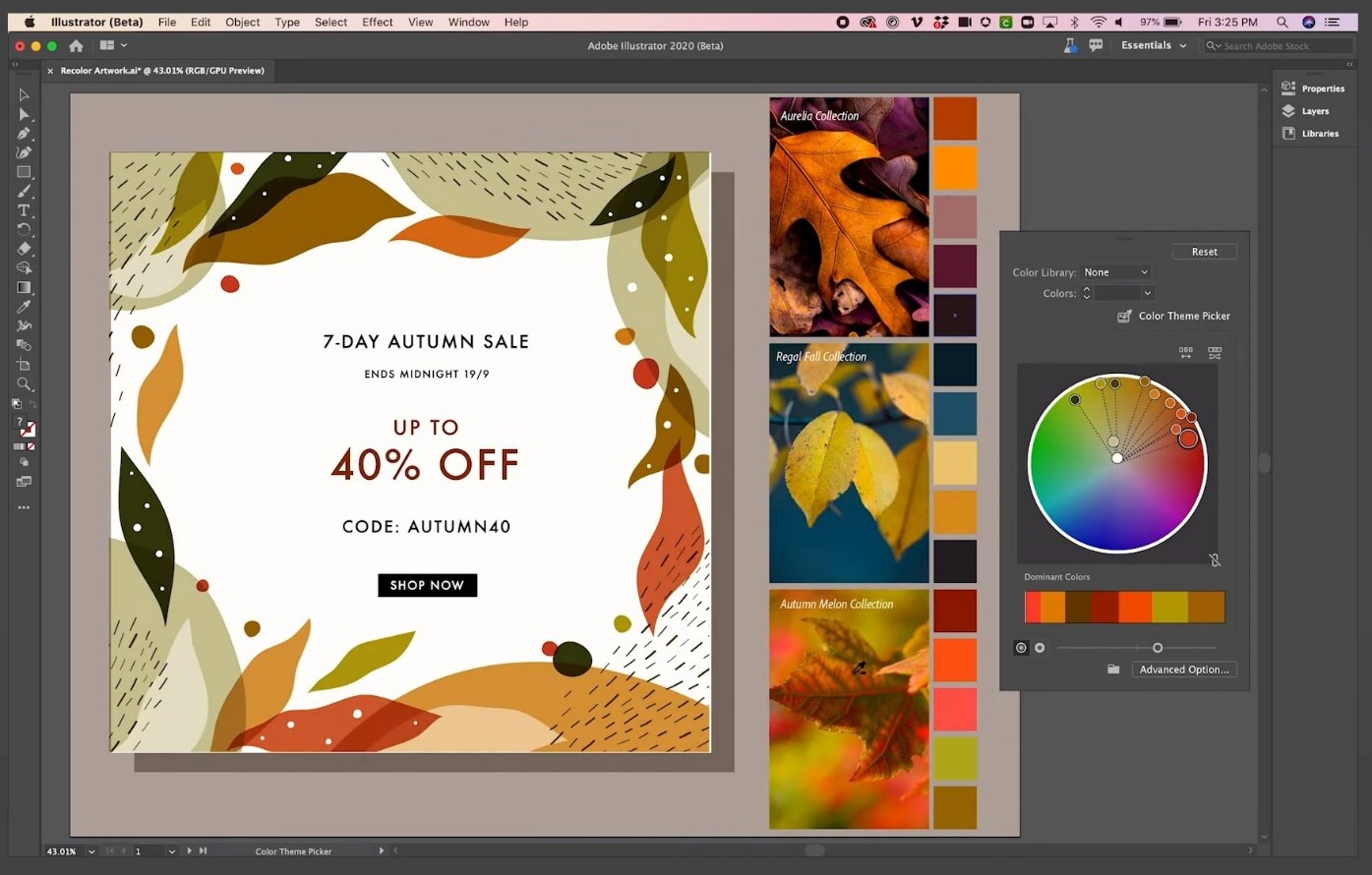The width and height of the screenshot is (1372, 875).
Task: Open the Effect menu
Action: point(377,22)
